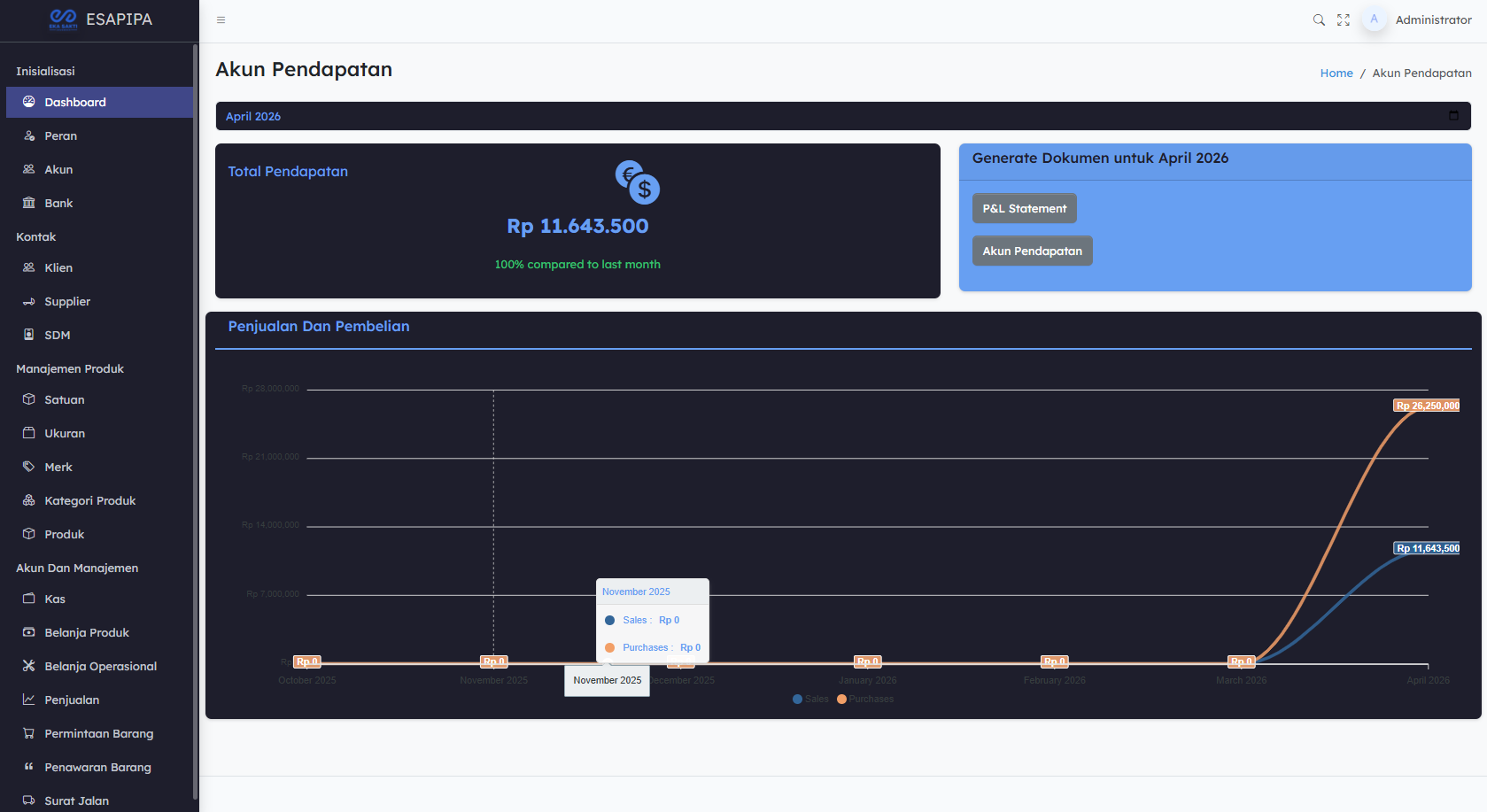
Task: Open the Administrator avatar
Action: pyautogui.click(x=1374, y=19)
